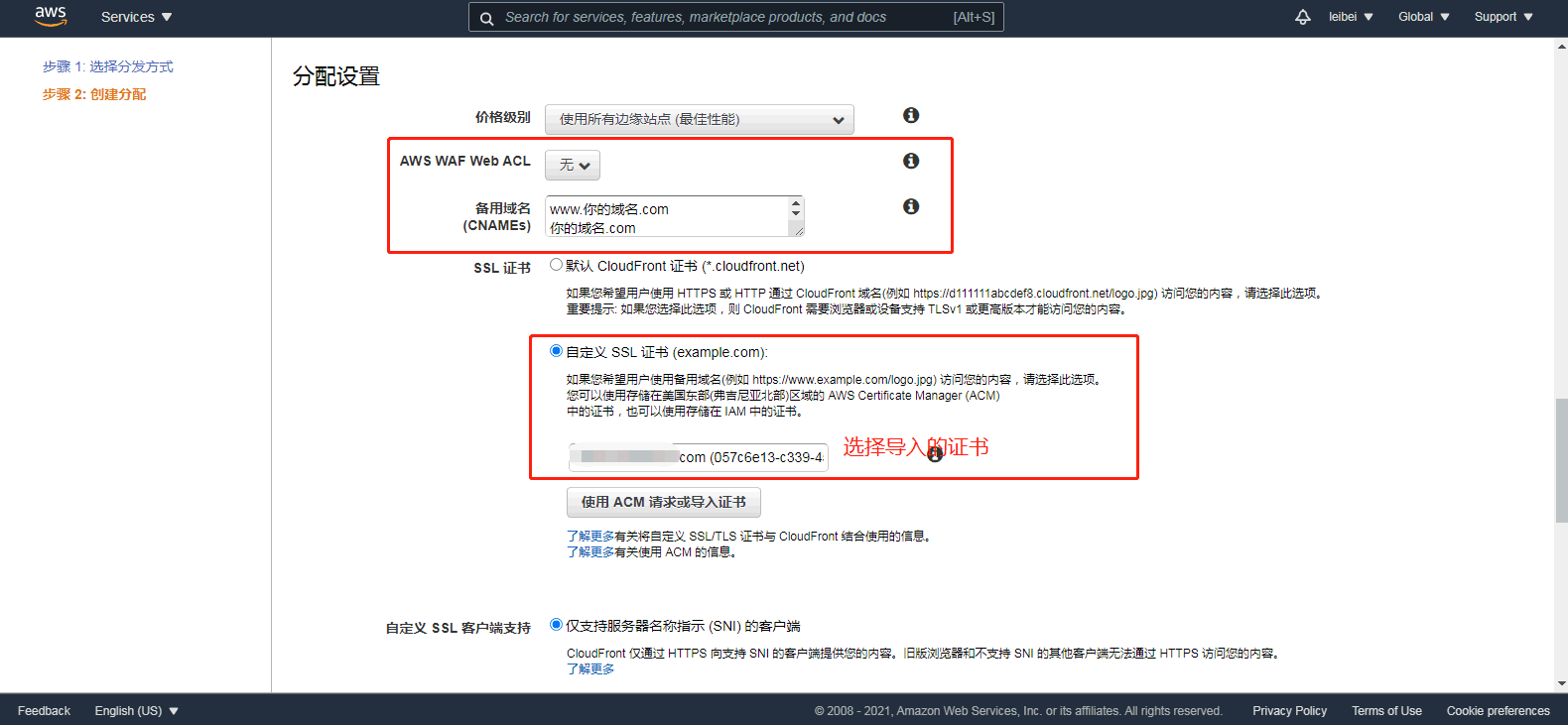Open the Support menu

tap(1503, 17)
